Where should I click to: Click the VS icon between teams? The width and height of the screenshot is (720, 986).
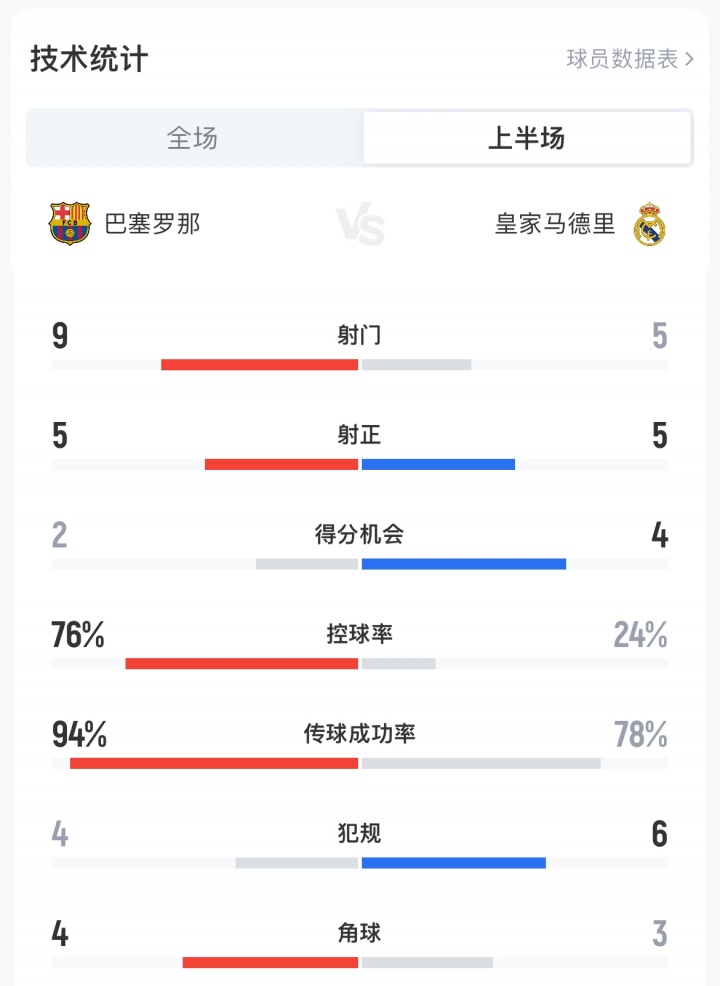360,226
